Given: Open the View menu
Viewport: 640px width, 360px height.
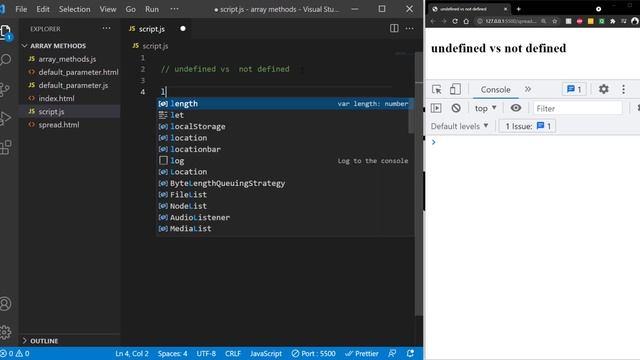Looking at the screenshot, I should (x=108, y=9).
